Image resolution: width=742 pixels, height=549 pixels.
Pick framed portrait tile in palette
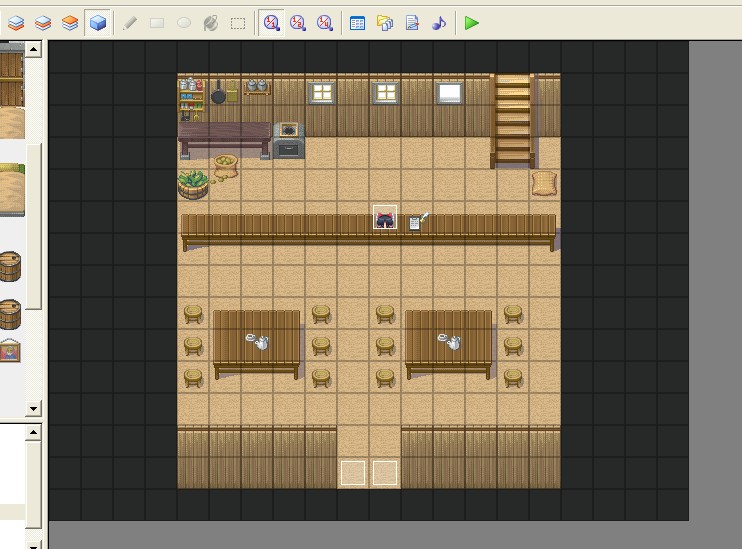pos(10,351)
